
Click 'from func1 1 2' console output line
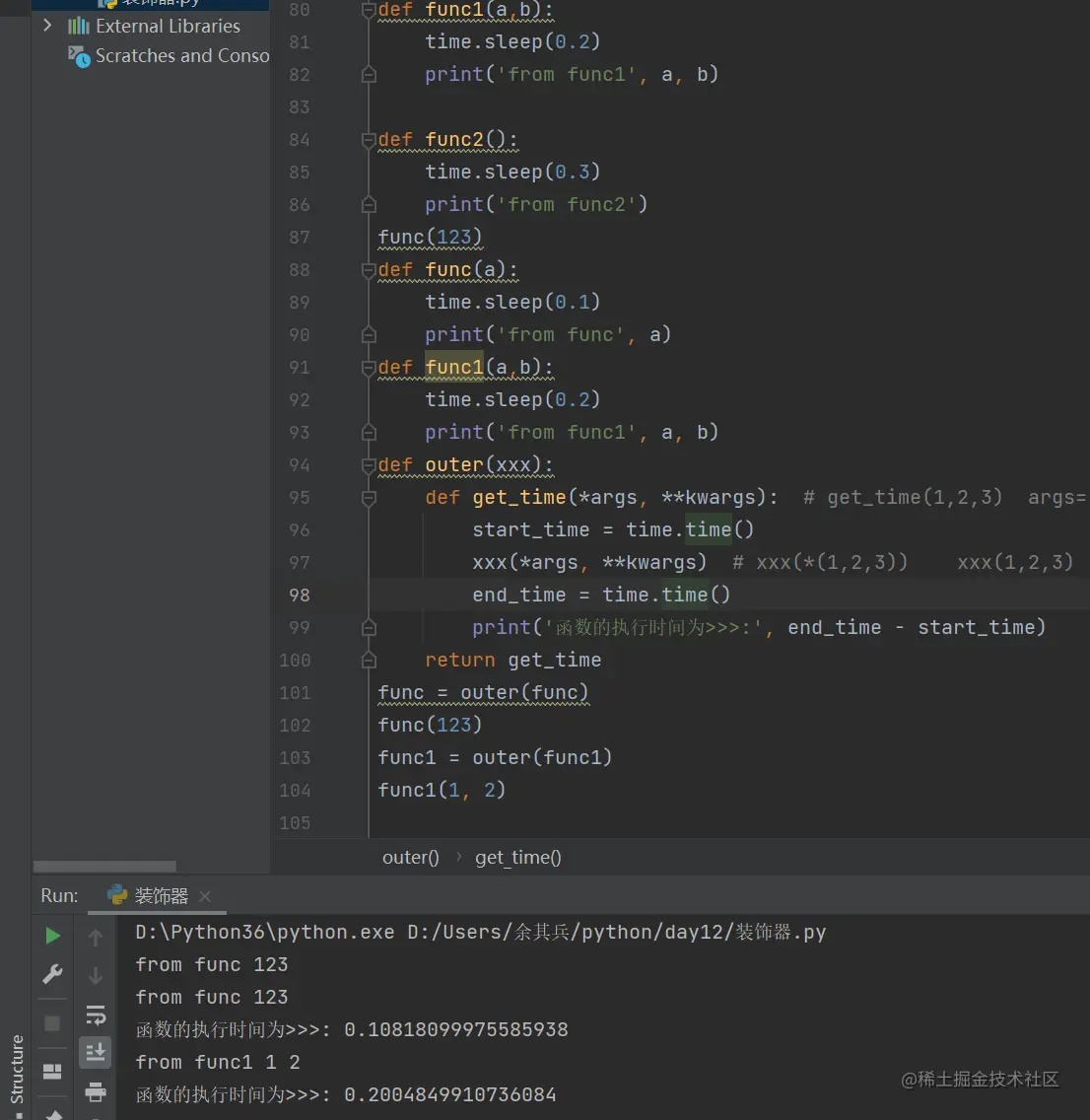[218, 1062]
